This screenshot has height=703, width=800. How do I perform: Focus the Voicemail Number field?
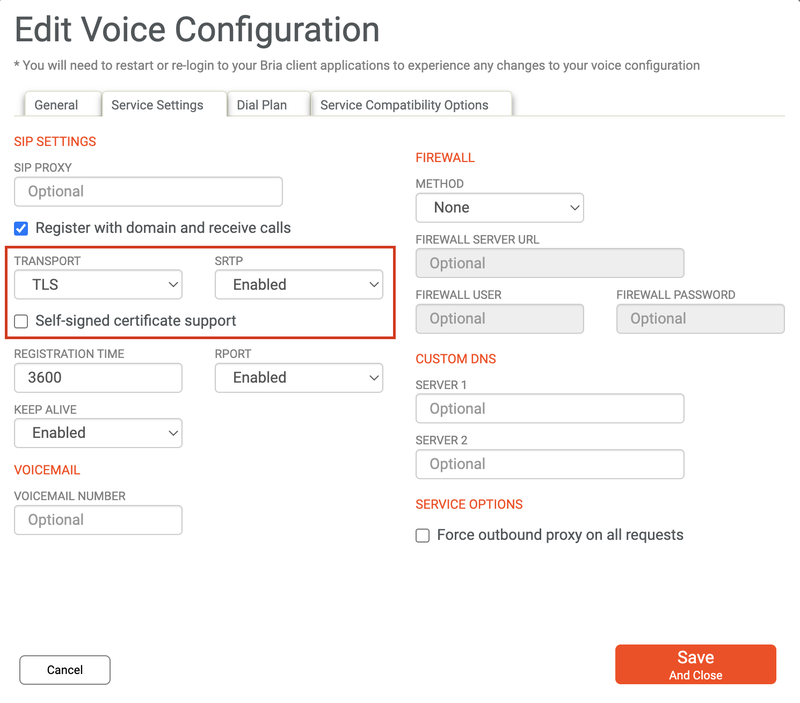(98, 520)
